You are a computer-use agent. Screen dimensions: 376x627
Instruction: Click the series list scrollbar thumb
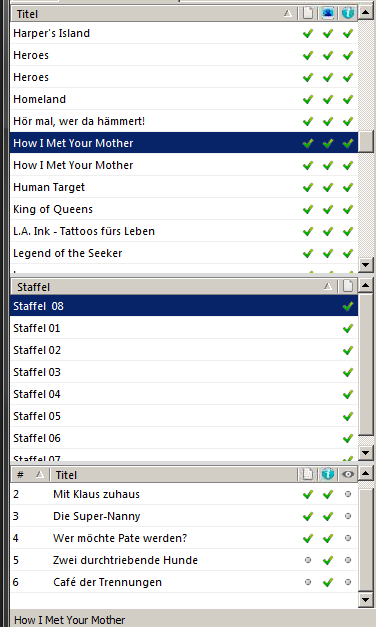click(x=366, y=141)
